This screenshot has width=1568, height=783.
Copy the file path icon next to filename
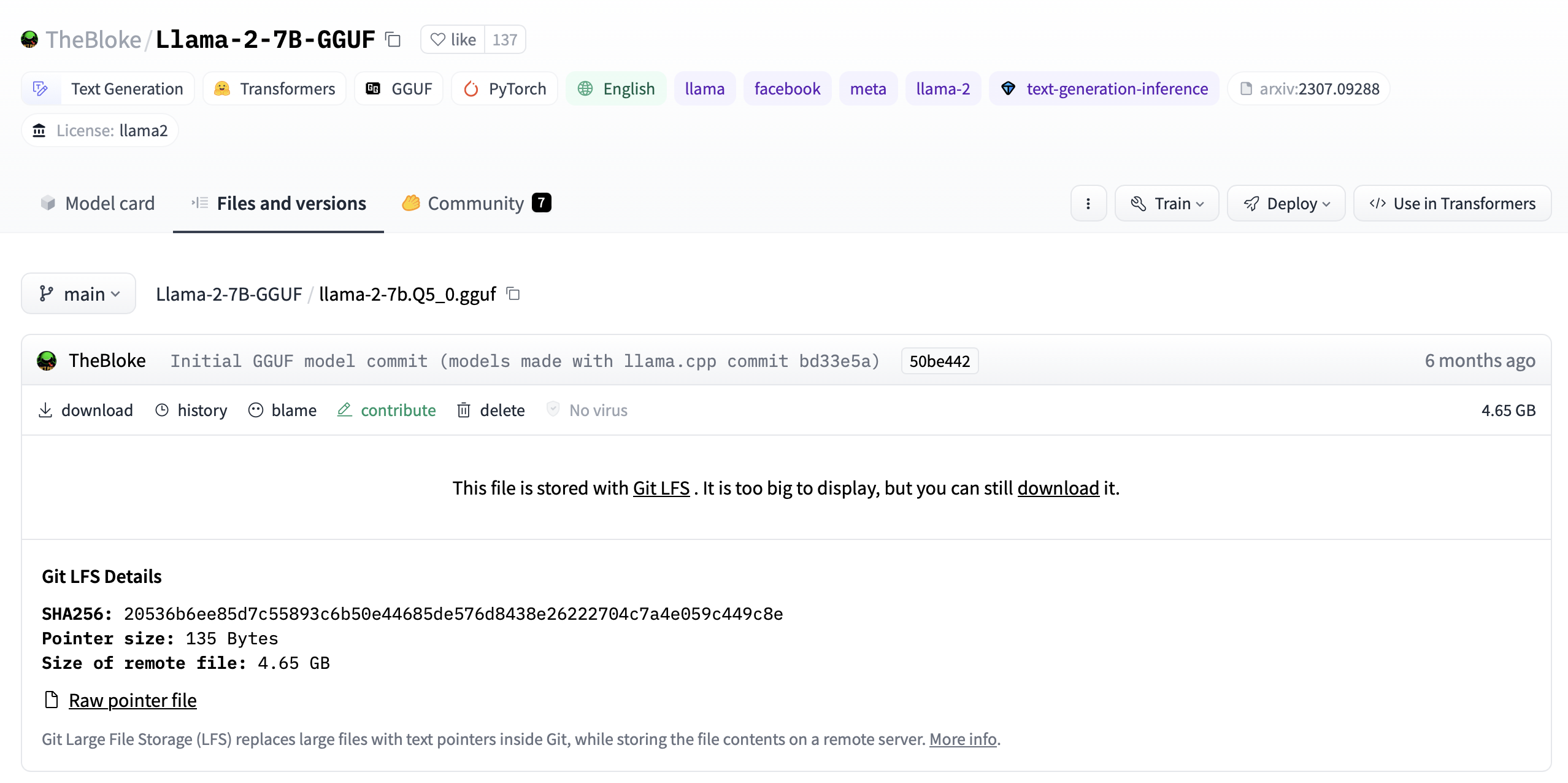[x=513, y=294]
